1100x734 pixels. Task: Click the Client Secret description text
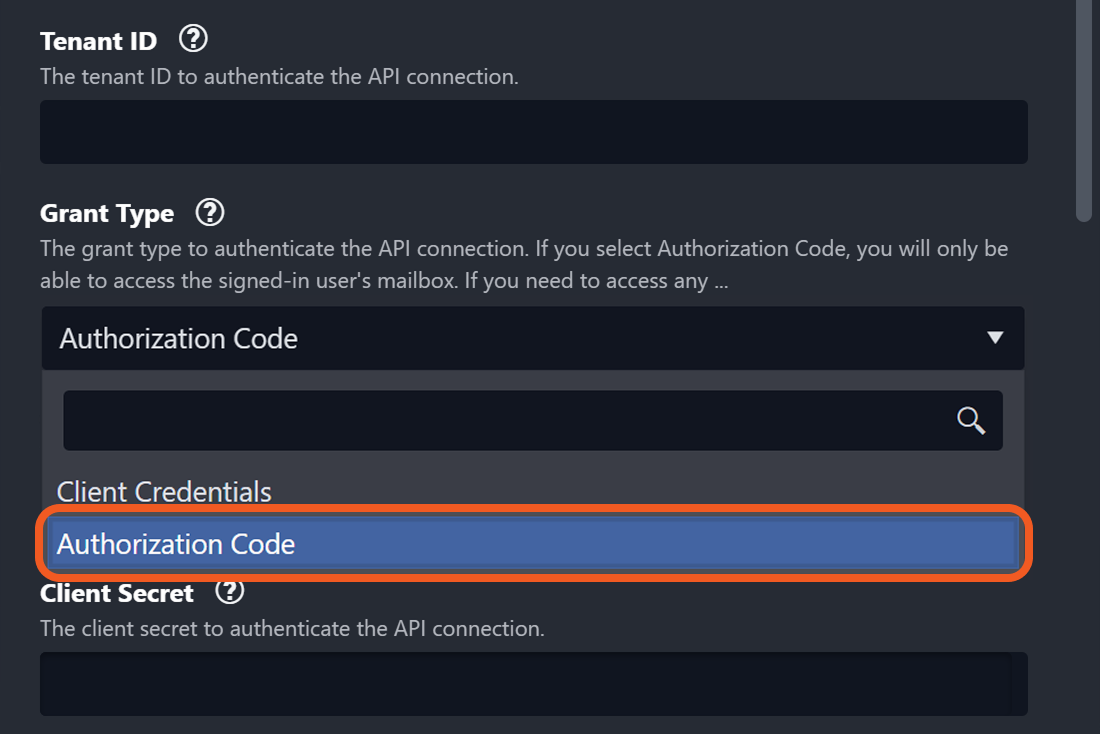[292, 629]
